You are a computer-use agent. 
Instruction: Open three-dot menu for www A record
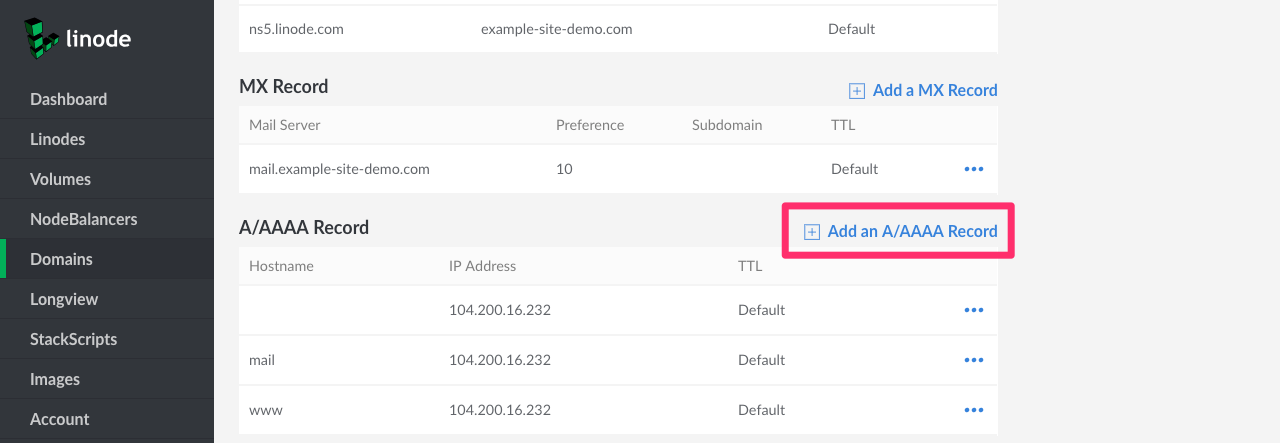click(x=973, y=410)
